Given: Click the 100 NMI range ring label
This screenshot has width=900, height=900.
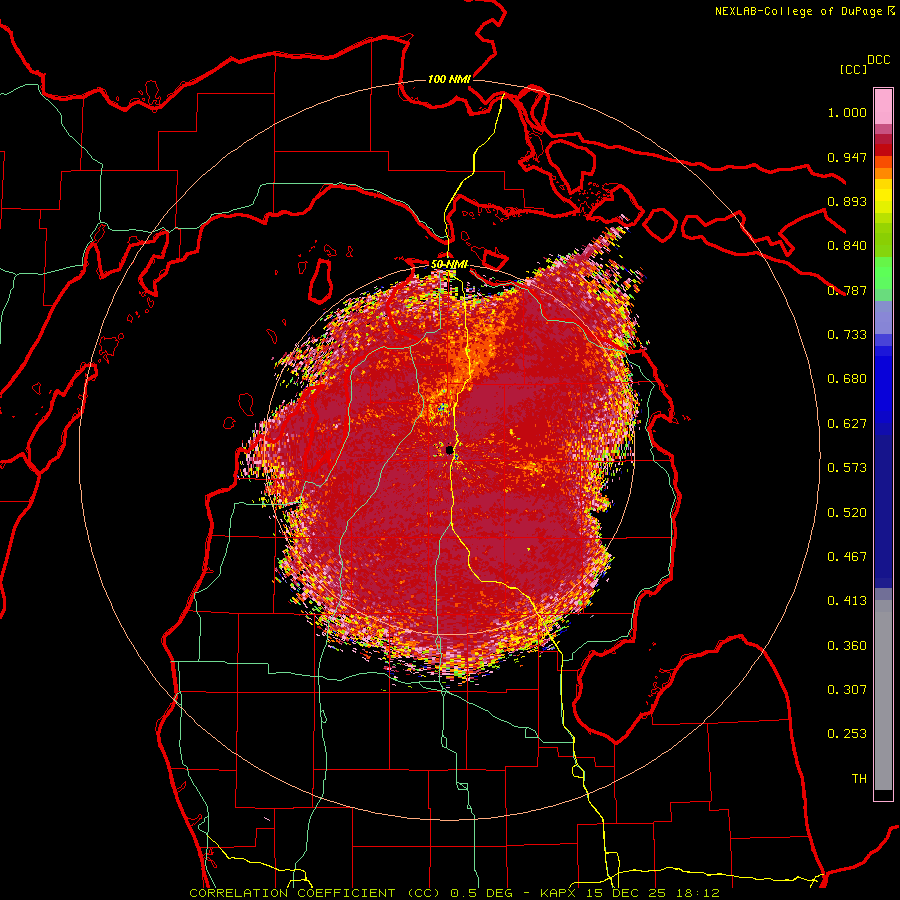Looking at the screenshot, I should 449,79.
